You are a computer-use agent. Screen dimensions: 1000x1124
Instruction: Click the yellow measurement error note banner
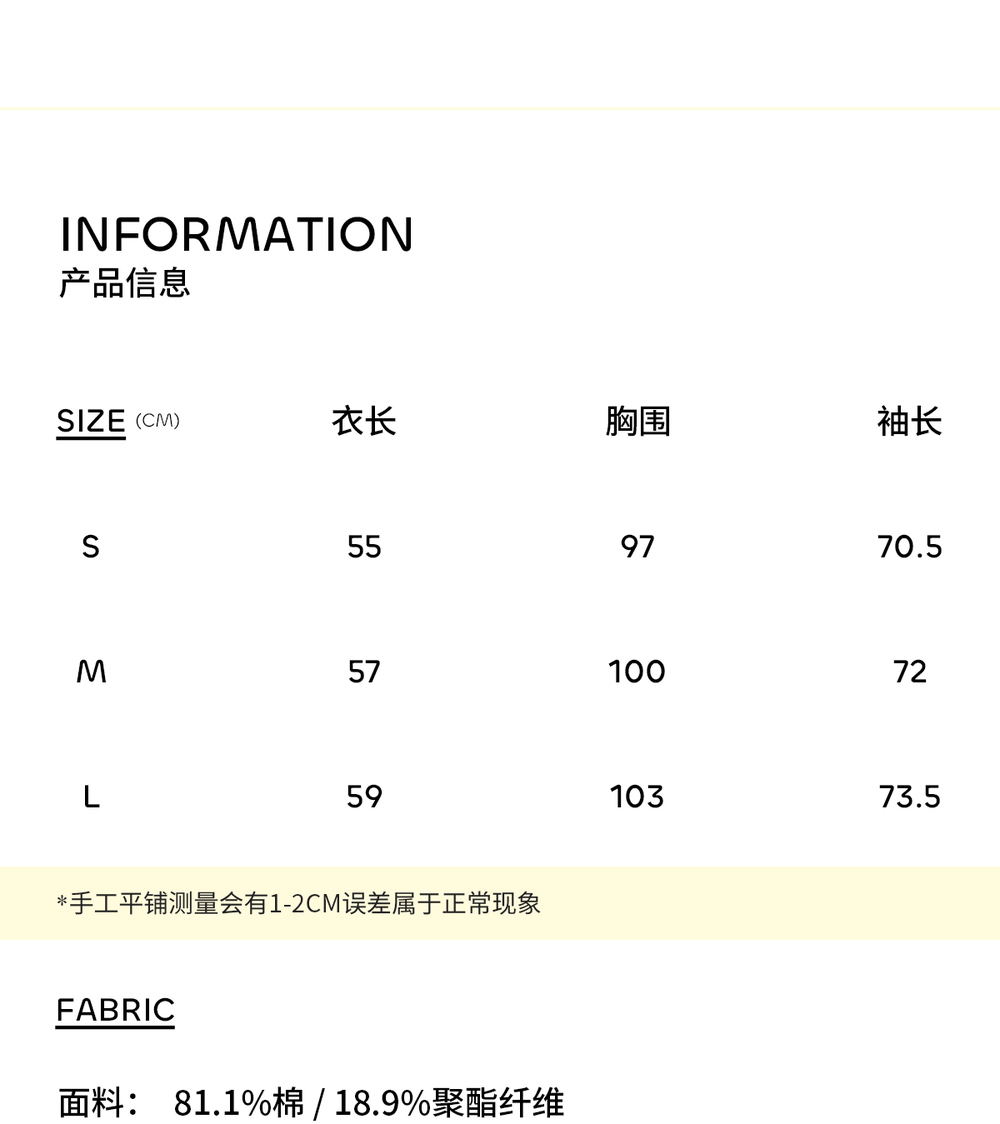coord(500,903)
